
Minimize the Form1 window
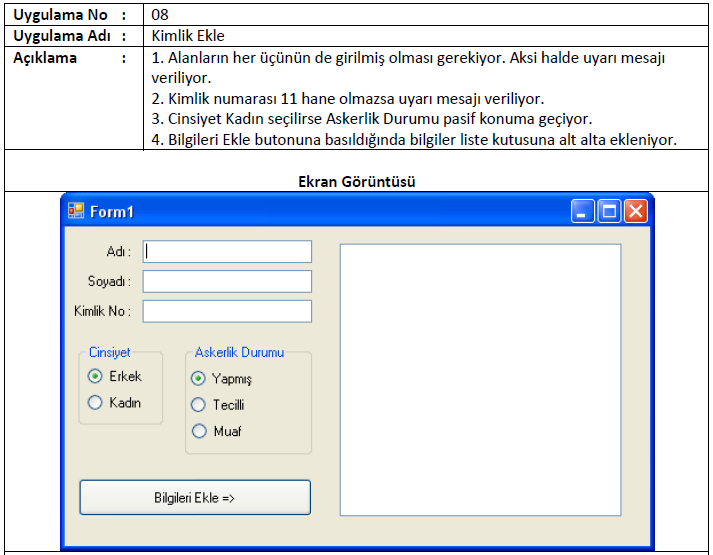point(582,211)
